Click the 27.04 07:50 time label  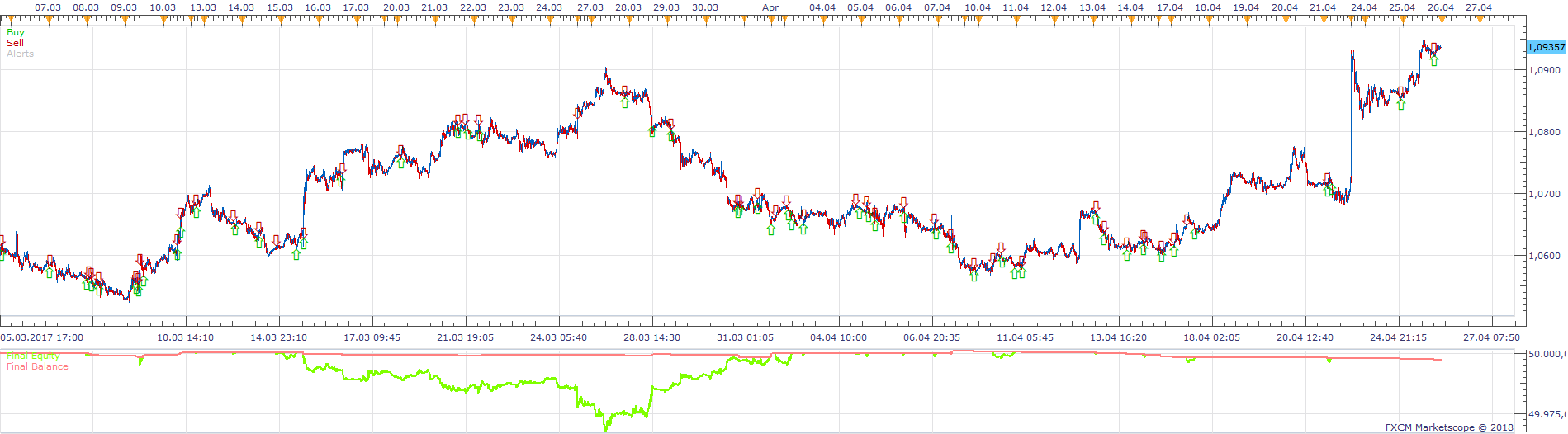1492,337
